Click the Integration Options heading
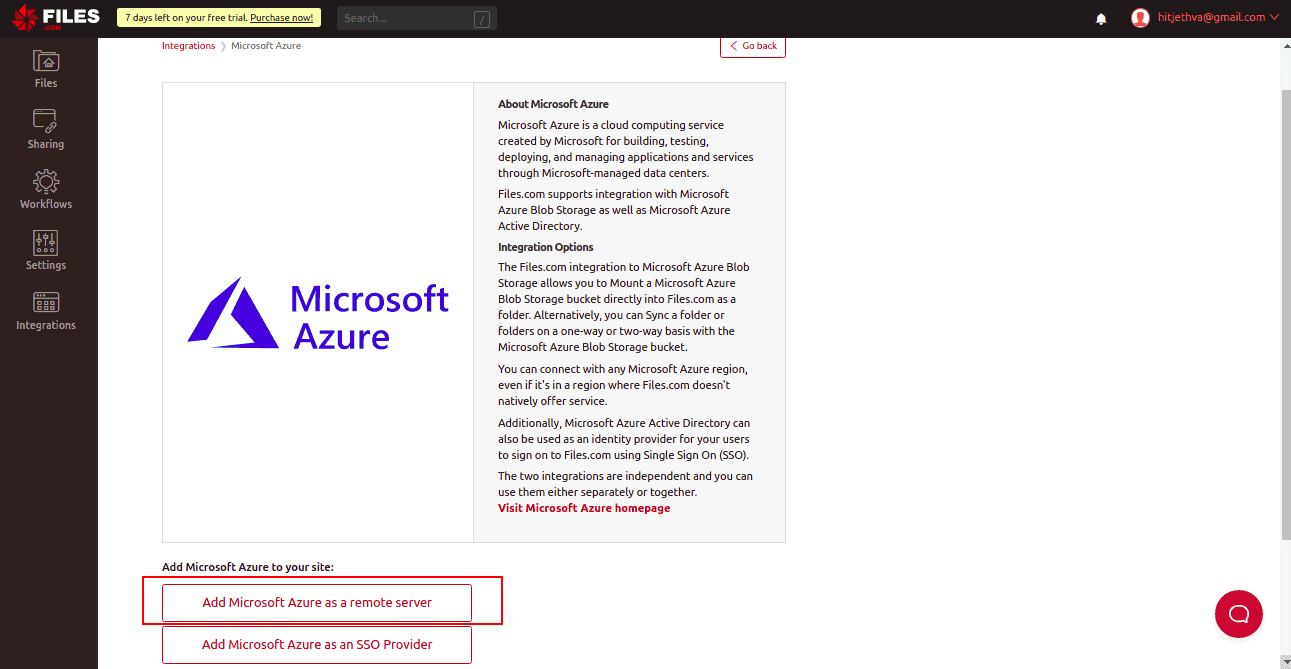Viewport: 1291px width, 669px height. pyautogui.click(x=546, y=247)
